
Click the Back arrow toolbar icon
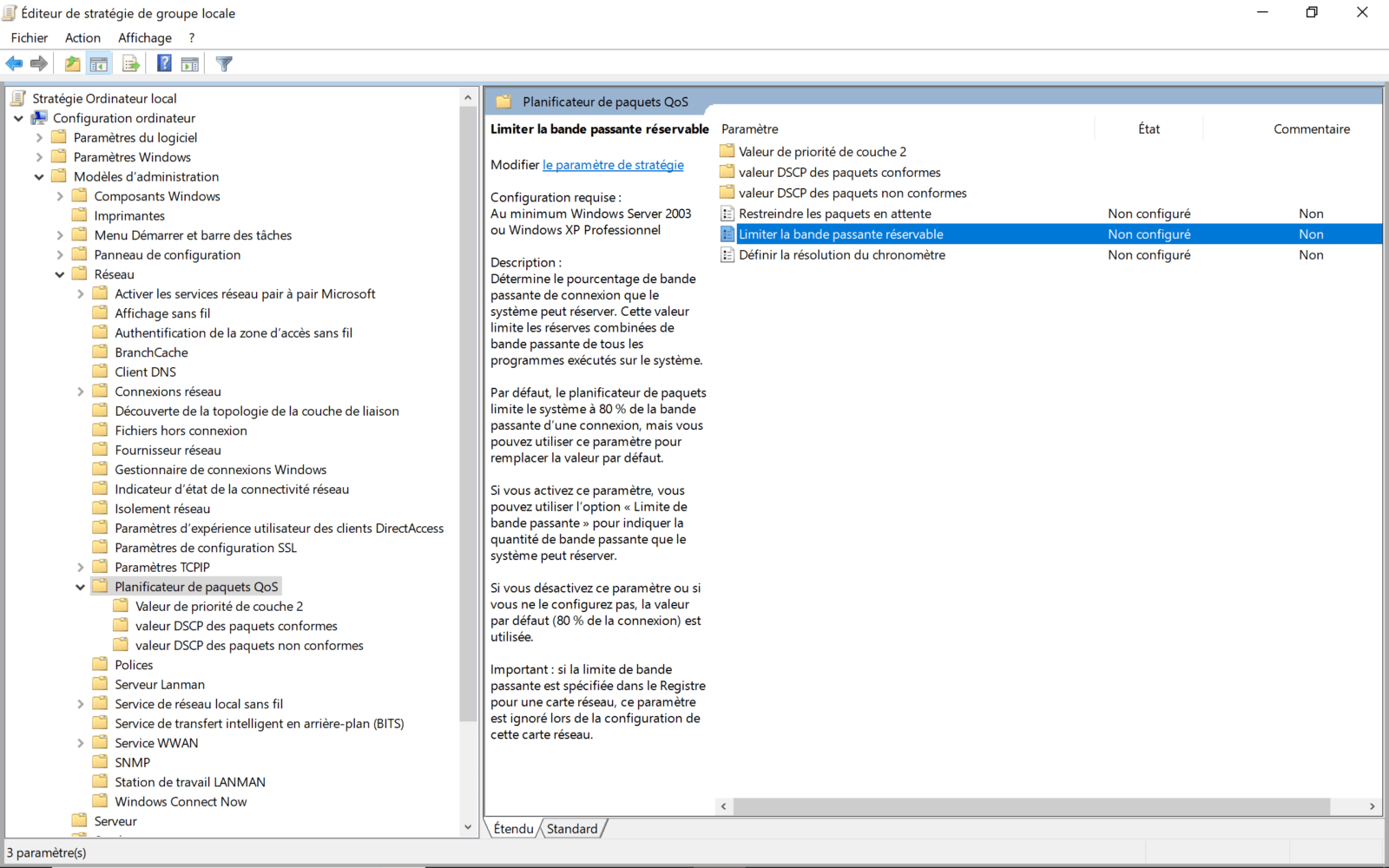[14, 63]
